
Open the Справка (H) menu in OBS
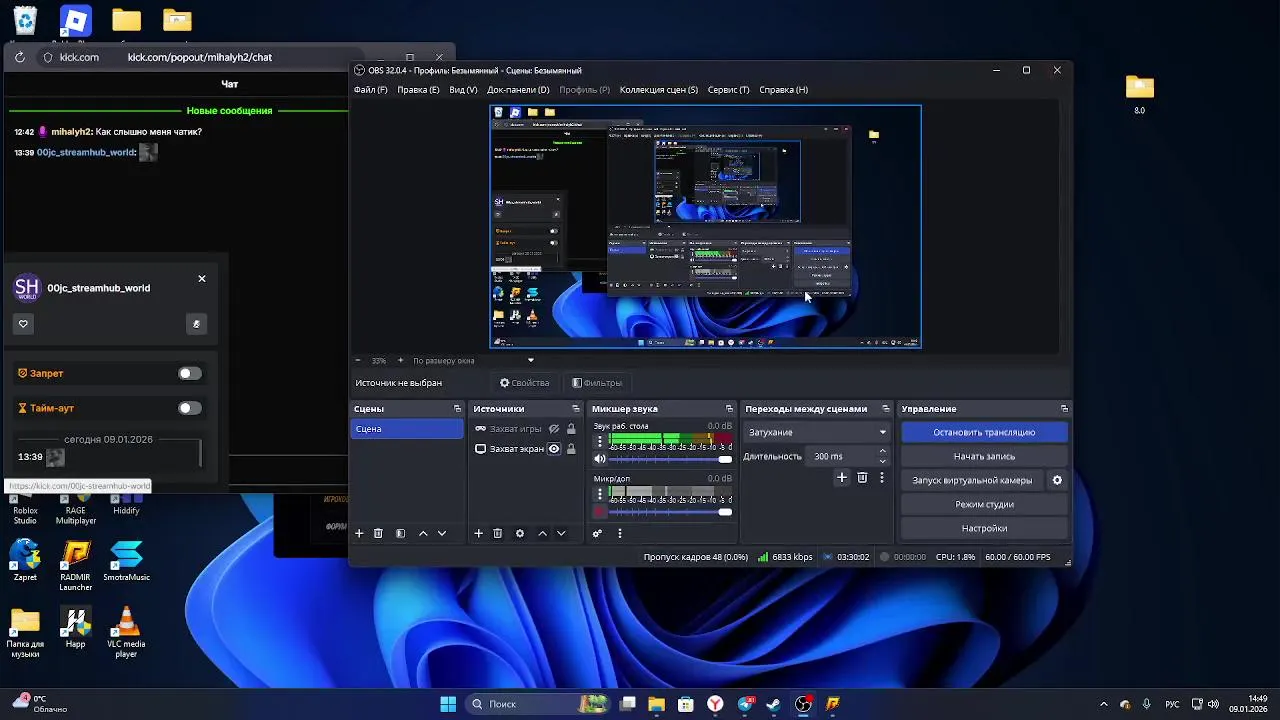[x=783, y=90]
